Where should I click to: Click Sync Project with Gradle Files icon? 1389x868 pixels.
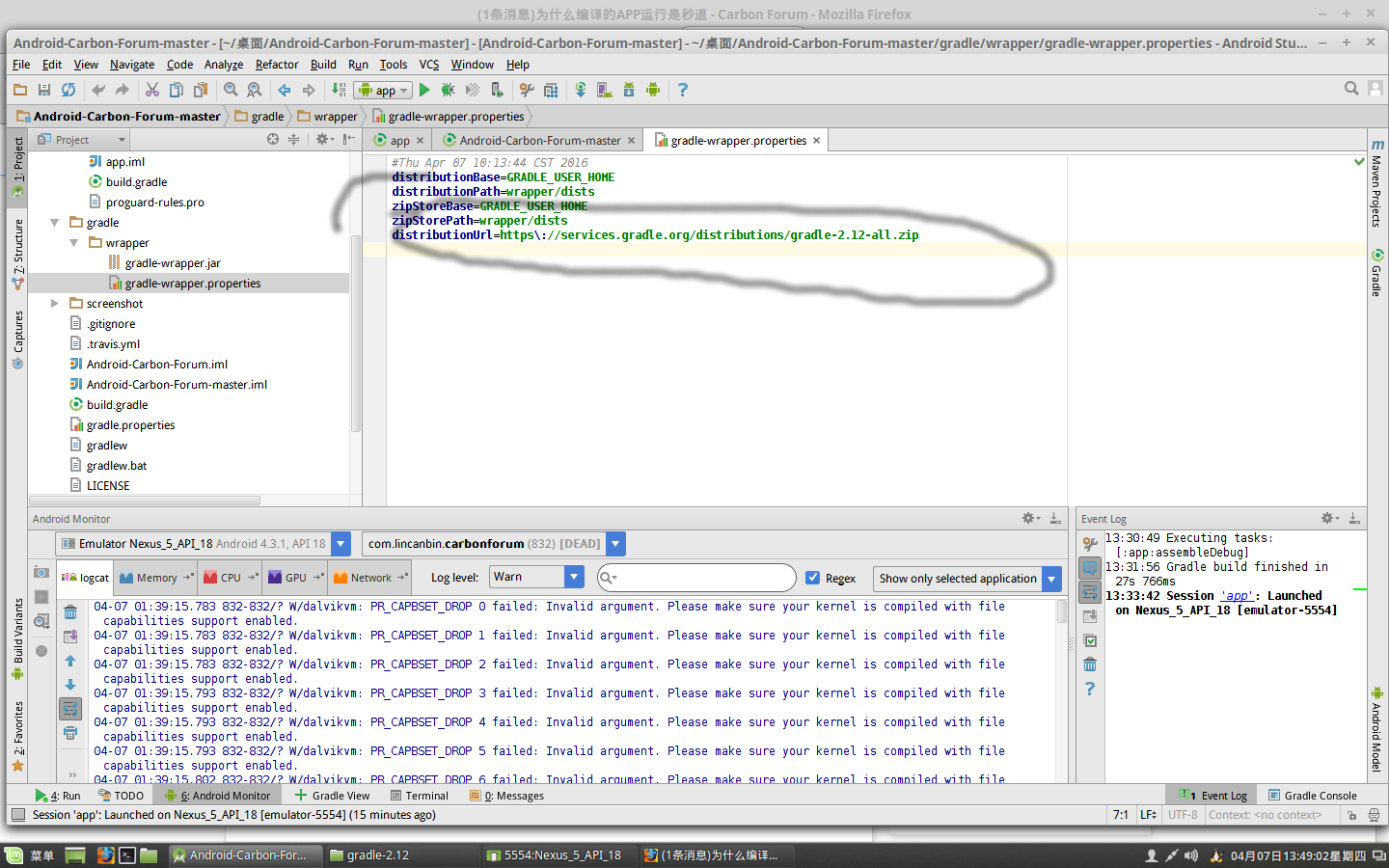pos(581,90)
